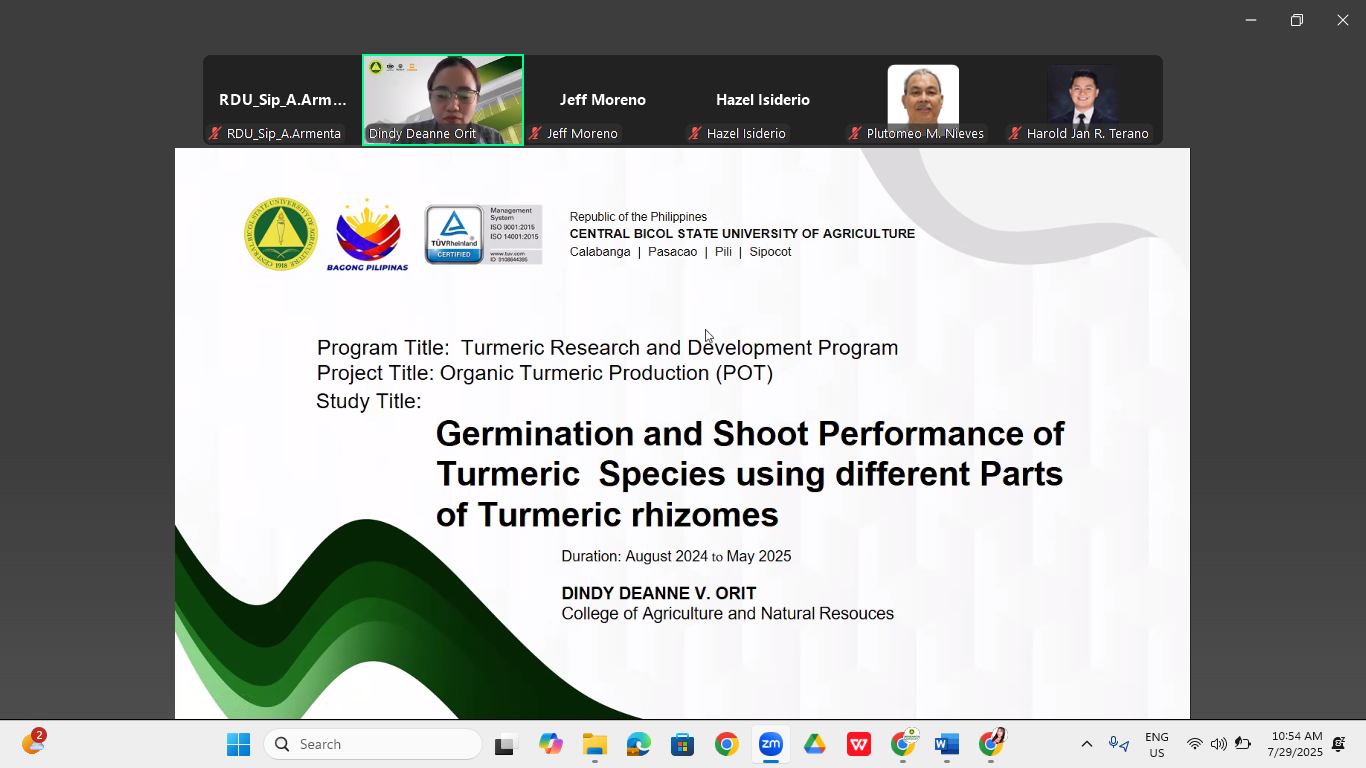Expand the hidden system tray icons
1366x768 pixels.
(1086, 744)
